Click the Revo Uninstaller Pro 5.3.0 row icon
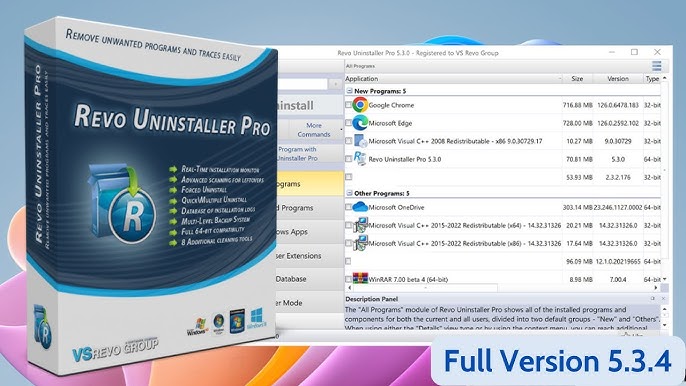 pos(360,158)
